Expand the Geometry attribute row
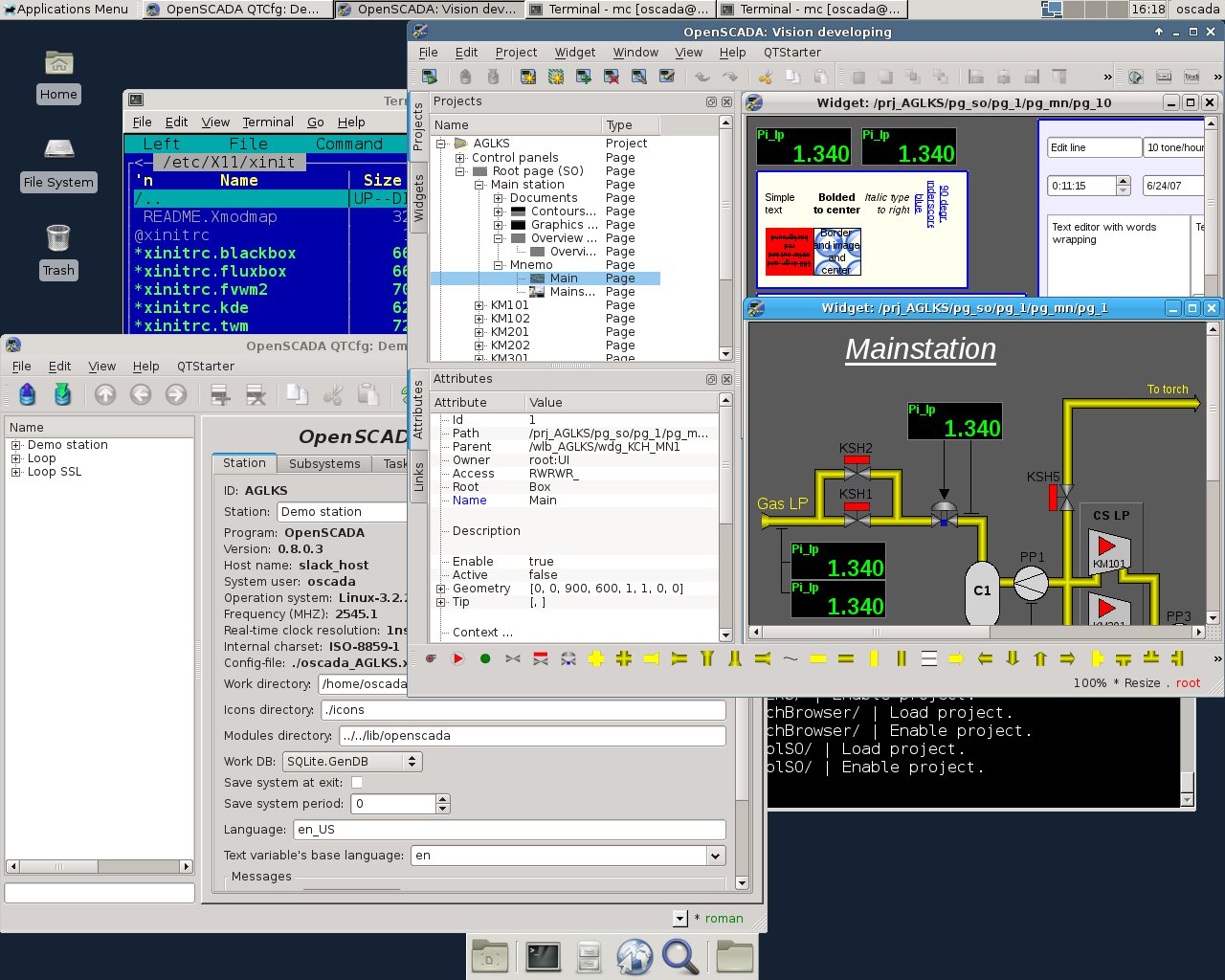 (441, 589)
